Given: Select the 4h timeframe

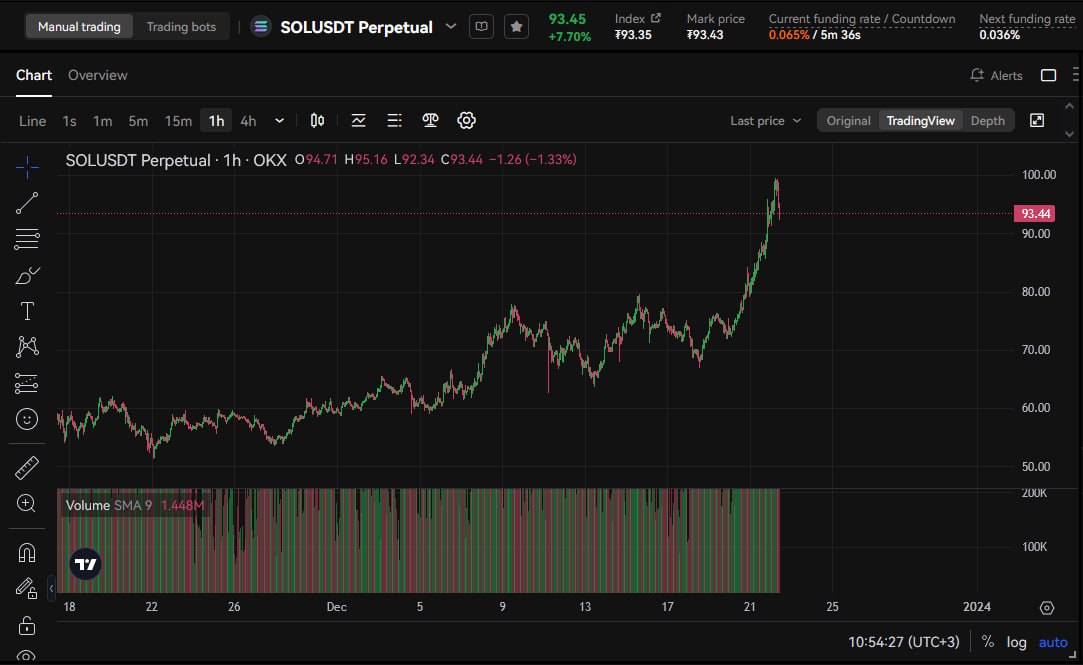Looking at the screenshot, I should click(248, 121).
